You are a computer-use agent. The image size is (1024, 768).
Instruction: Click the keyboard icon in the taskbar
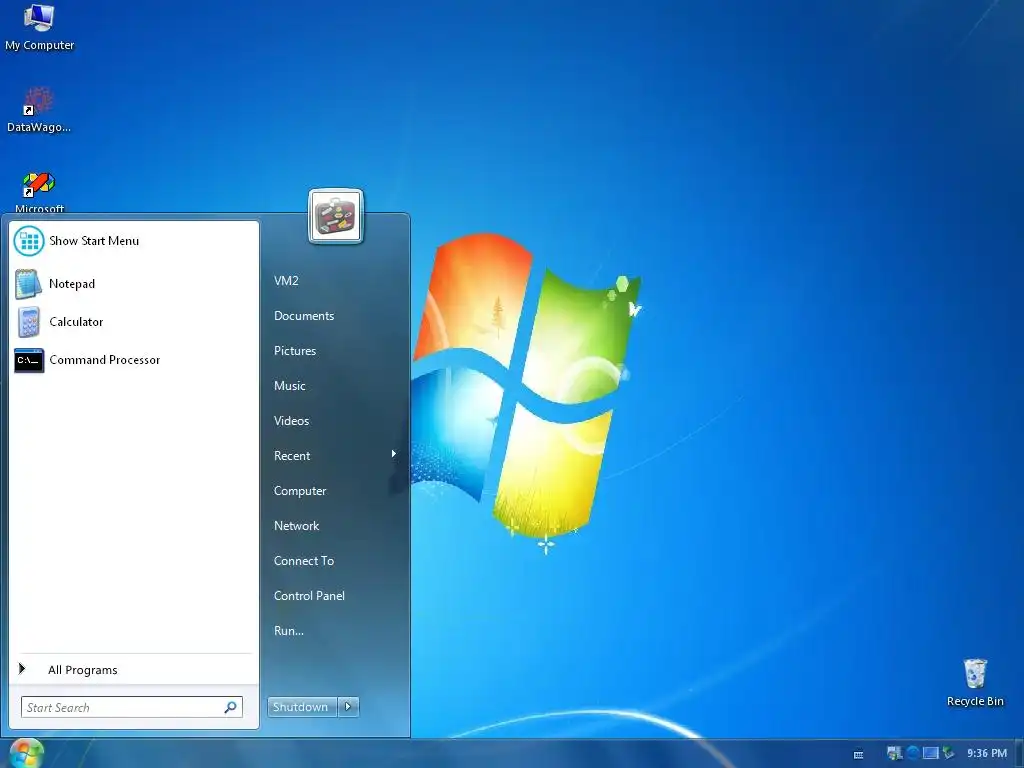858,755
